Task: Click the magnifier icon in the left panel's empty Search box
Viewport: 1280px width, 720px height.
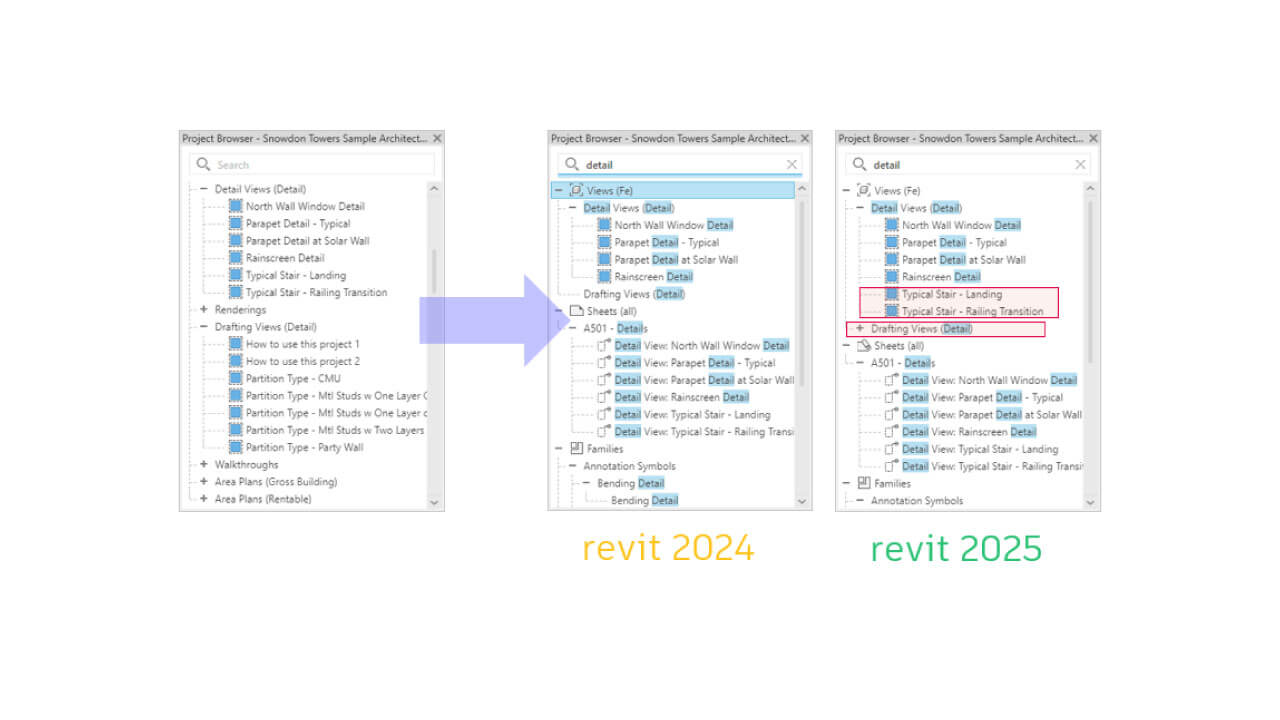Action: 204,165
